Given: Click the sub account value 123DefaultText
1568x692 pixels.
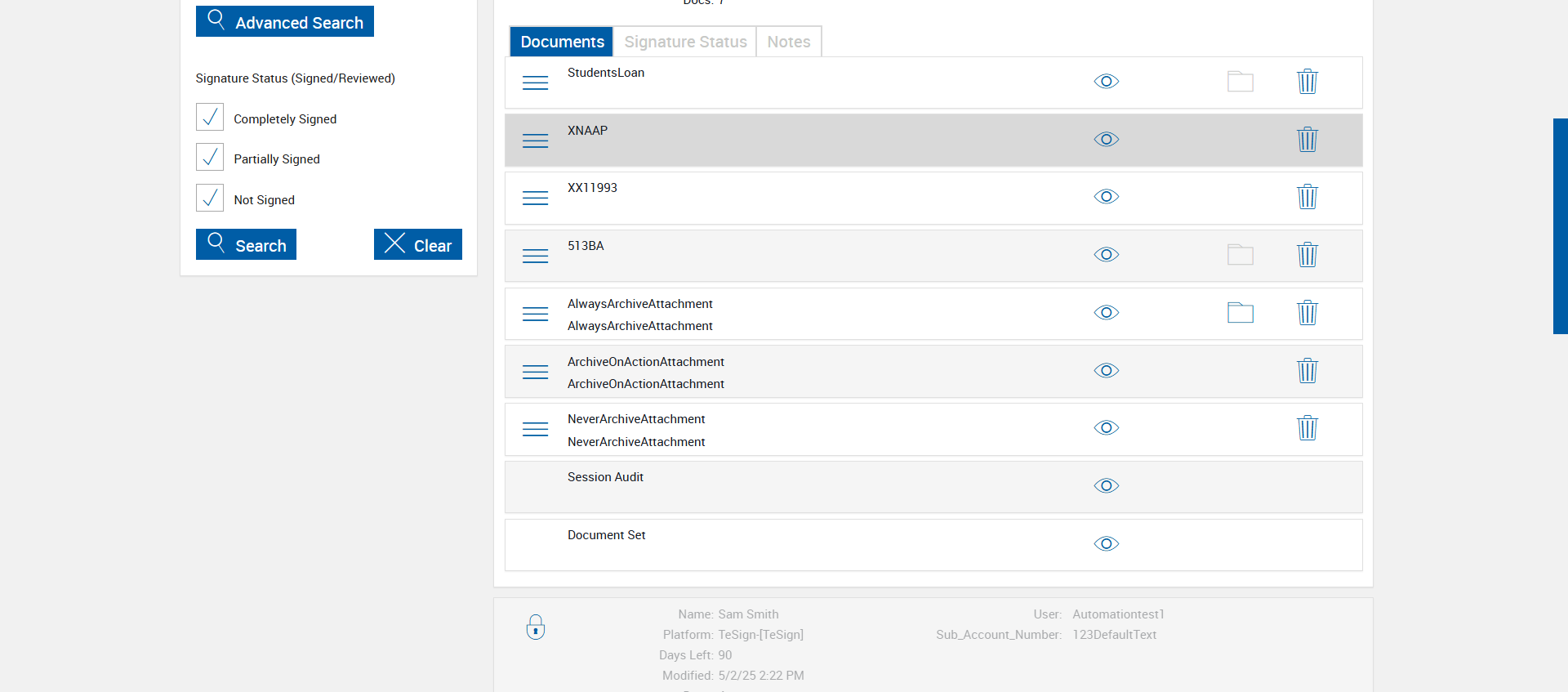Looking at the screenshot, I should [x=1115, y=635].
